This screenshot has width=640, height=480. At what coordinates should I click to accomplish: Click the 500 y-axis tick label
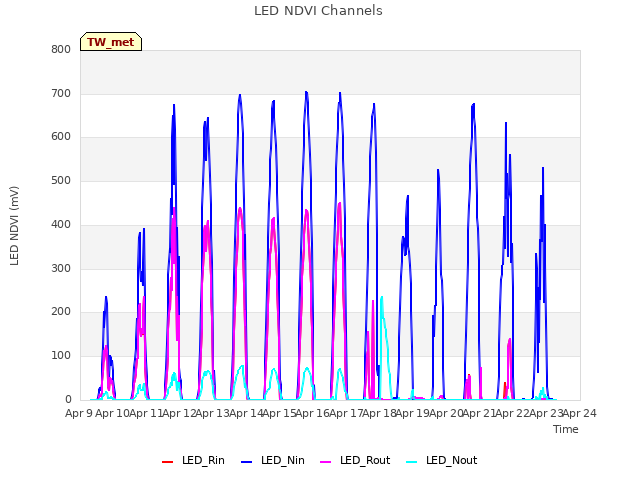pos(61,180)
